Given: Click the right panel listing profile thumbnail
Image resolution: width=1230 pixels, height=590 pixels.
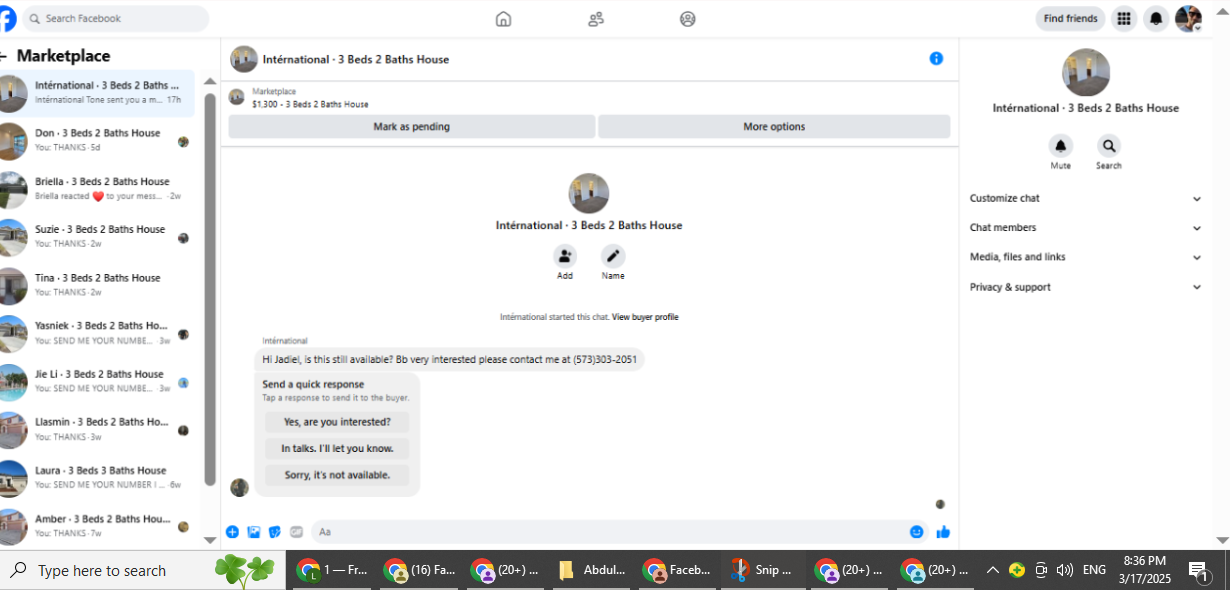Looking at the screenshot, I should point(1085,73).
